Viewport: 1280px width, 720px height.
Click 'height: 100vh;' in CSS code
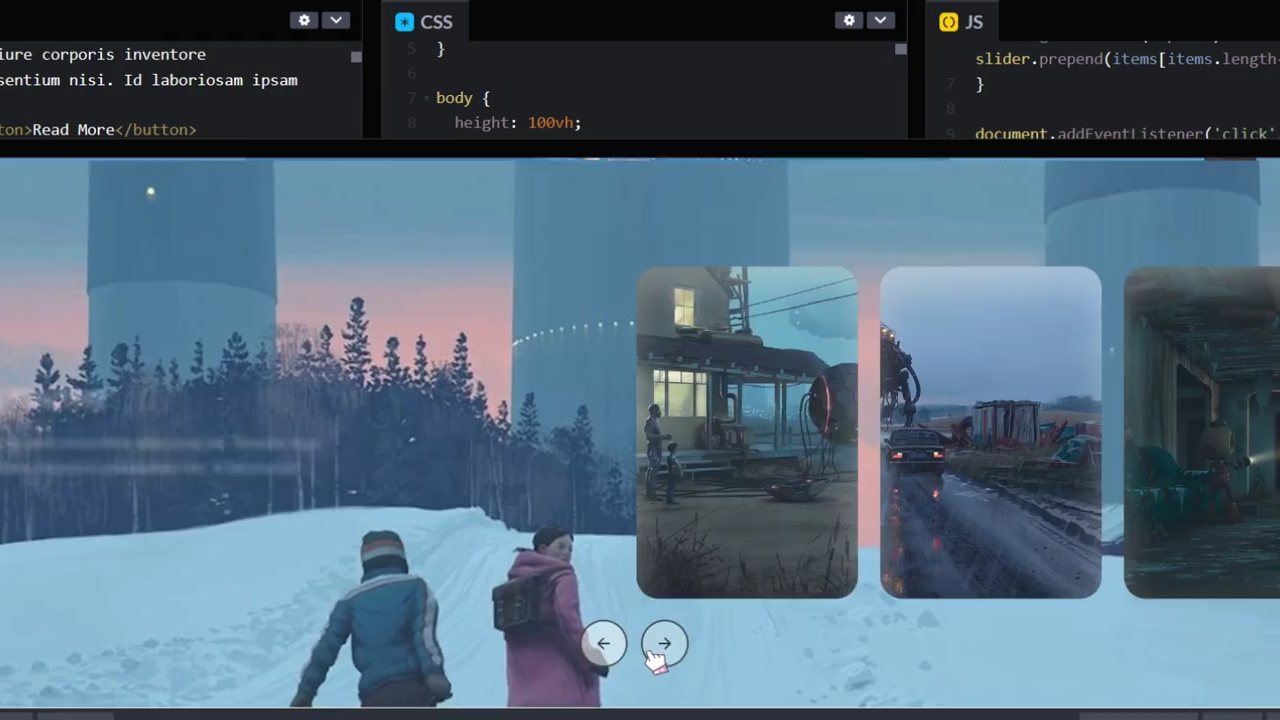517,122
